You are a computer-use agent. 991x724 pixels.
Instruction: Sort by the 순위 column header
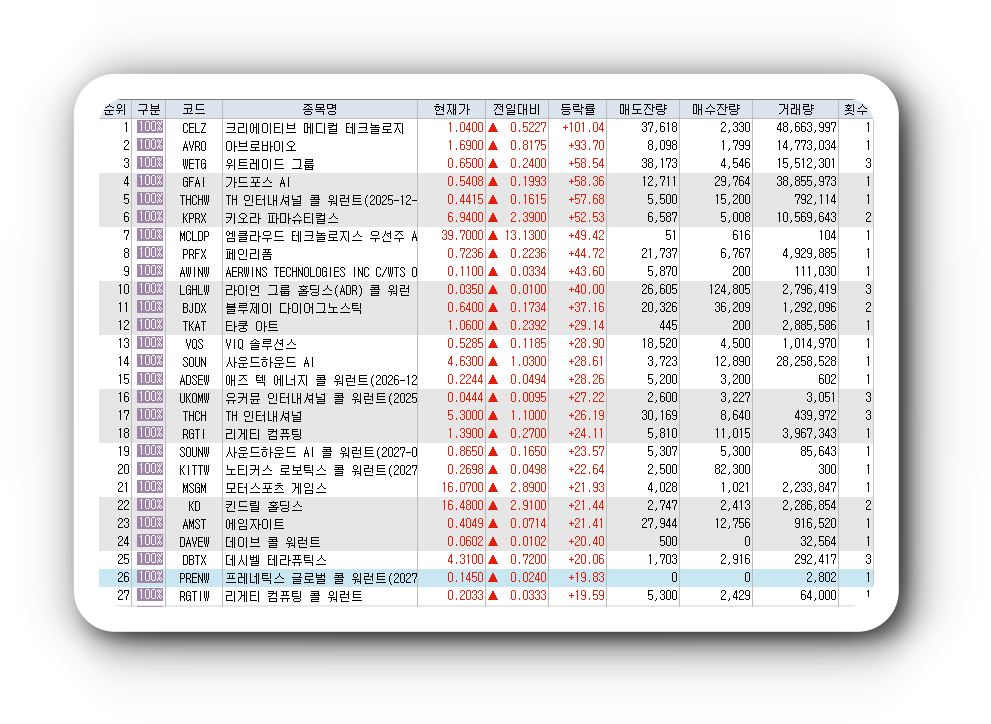tap(115, 109)
